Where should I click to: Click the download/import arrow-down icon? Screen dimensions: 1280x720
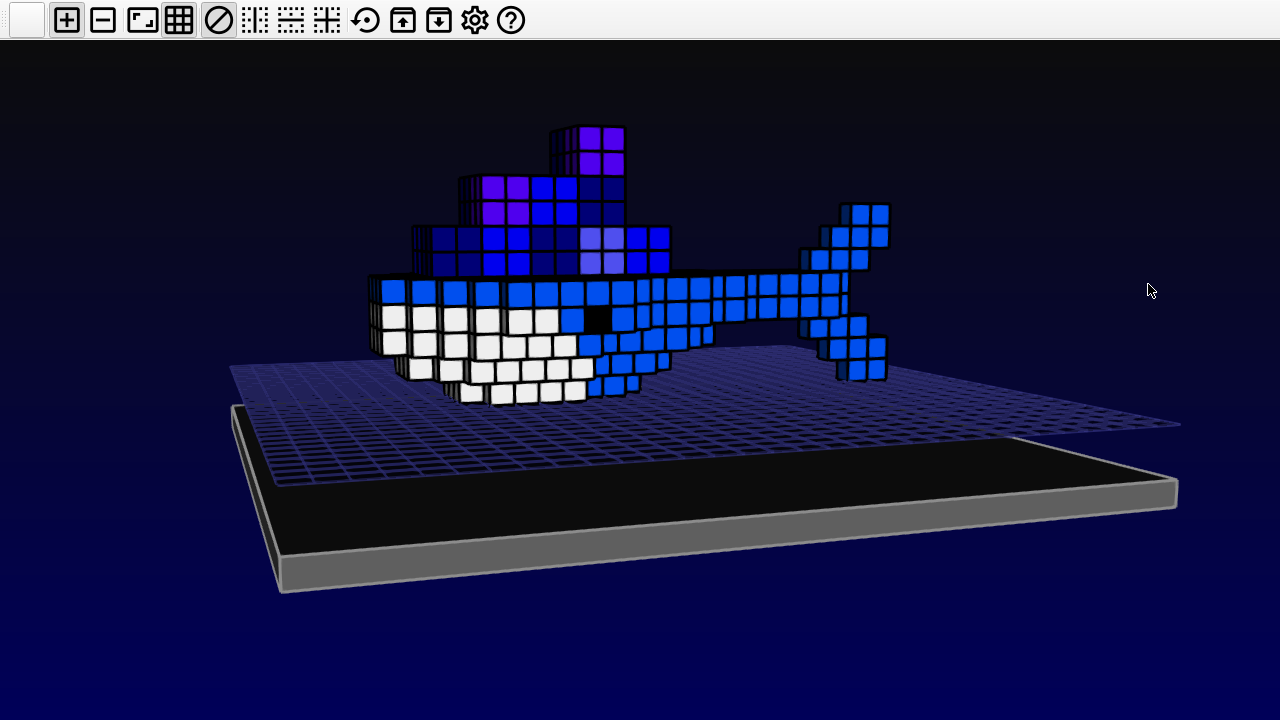coord(439,20)
